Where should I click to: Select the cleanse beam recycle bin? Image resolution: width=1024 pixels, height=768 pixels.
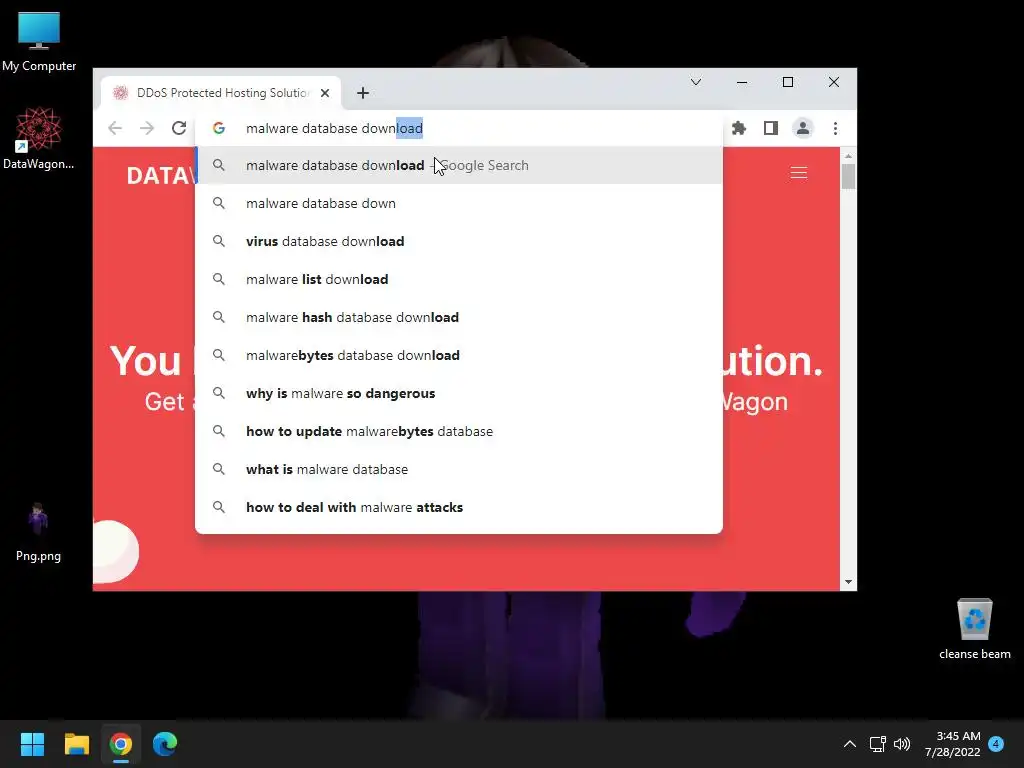[974, 629]
